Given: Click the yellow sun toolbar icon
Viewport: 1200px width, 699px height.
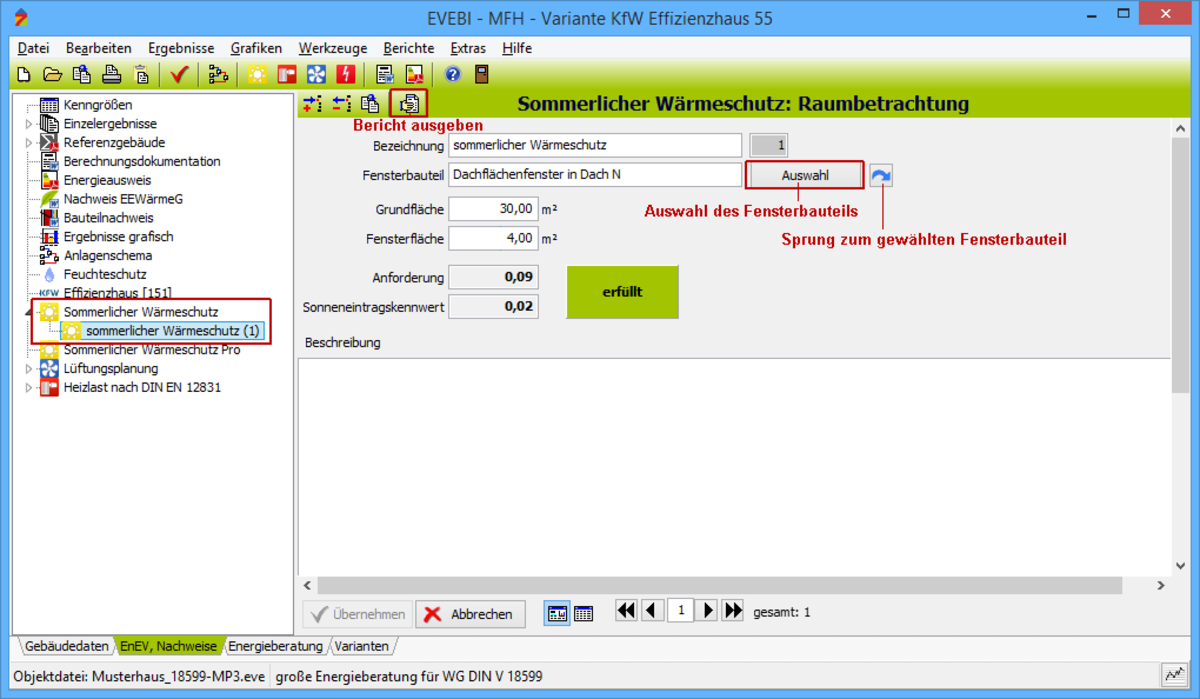Looking at the screenshot, I should [x=257, y=75].
